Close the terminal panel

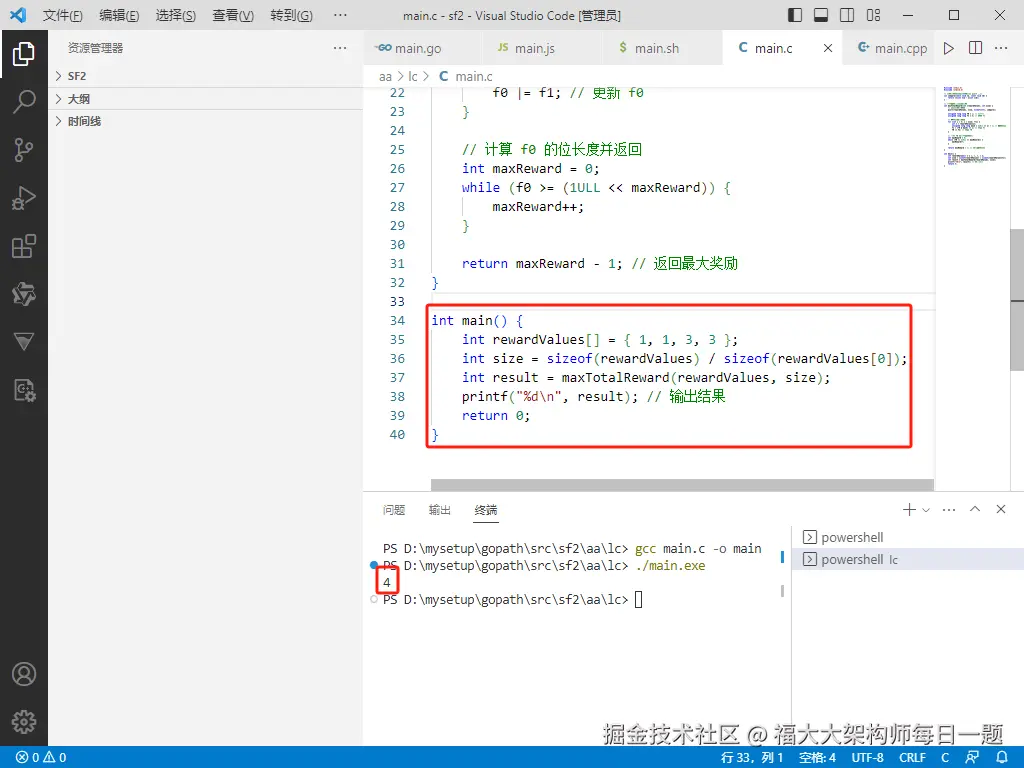tap(1000, 509)
